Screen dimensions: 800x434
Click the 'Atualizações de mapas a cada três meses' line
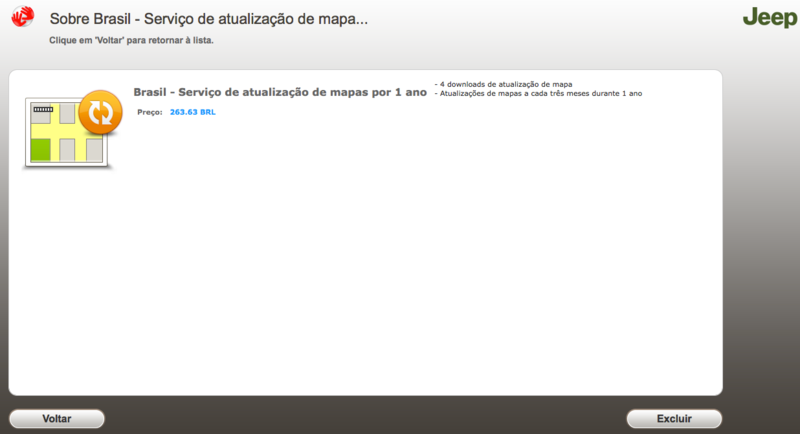click(540, 93)
